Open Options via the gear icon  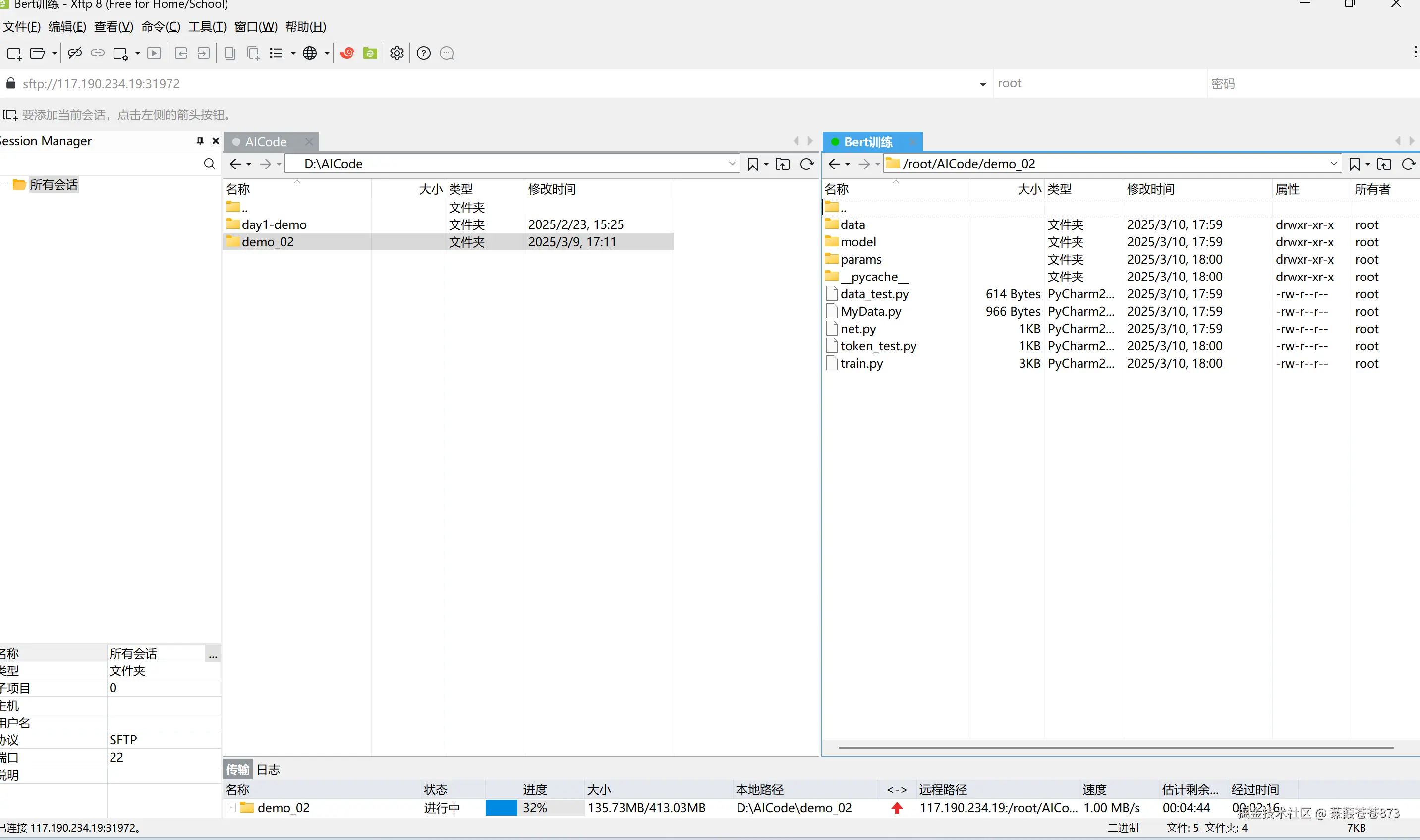click(398, 53)
